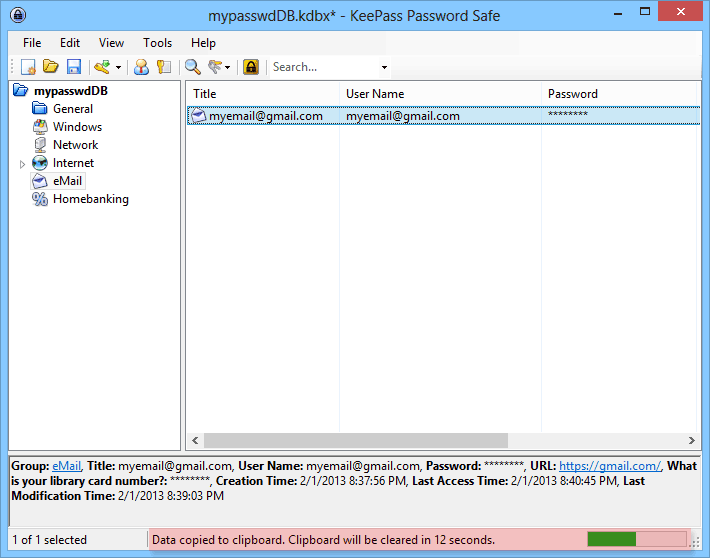Click the clipboard countdown progress bar
The width and height of the screenshot is (710, 558).
click(637, 539)
